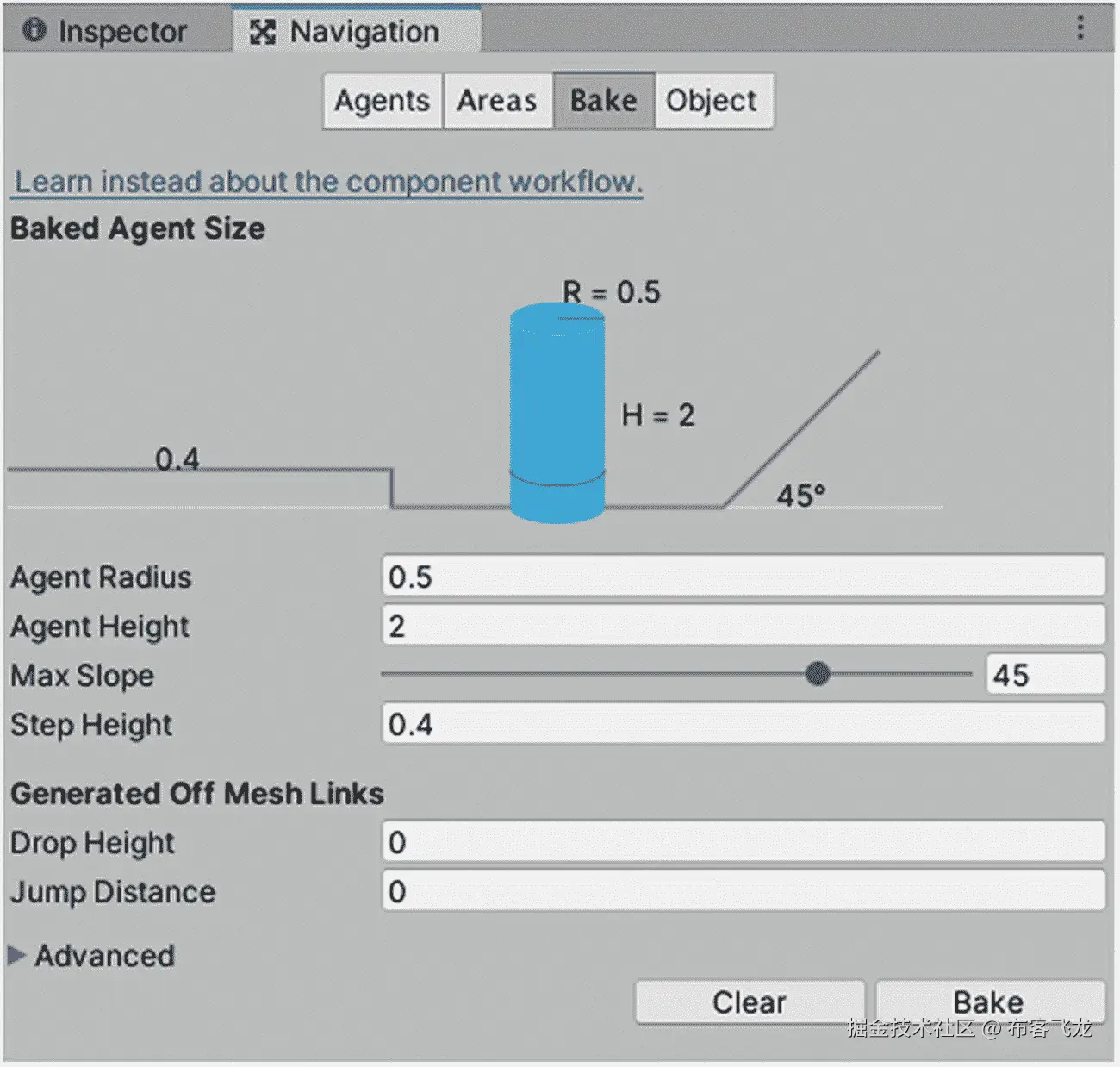Click the Drop Height field
Image resolution: width=1120 pixels, height=1067 pixels.
coord(744,842)
